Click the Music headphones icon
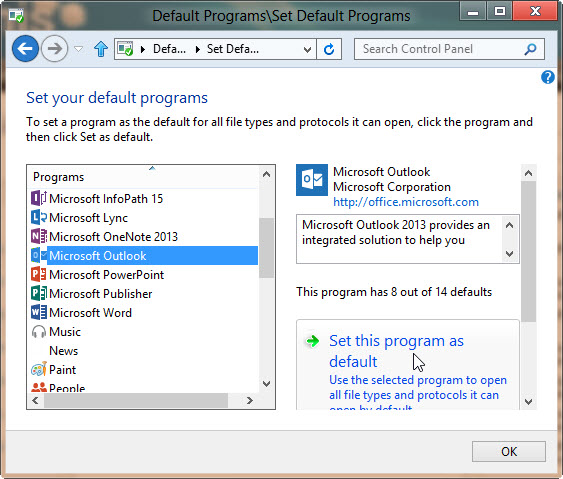This screenshot has width=563, height=479. coord(39,331)
